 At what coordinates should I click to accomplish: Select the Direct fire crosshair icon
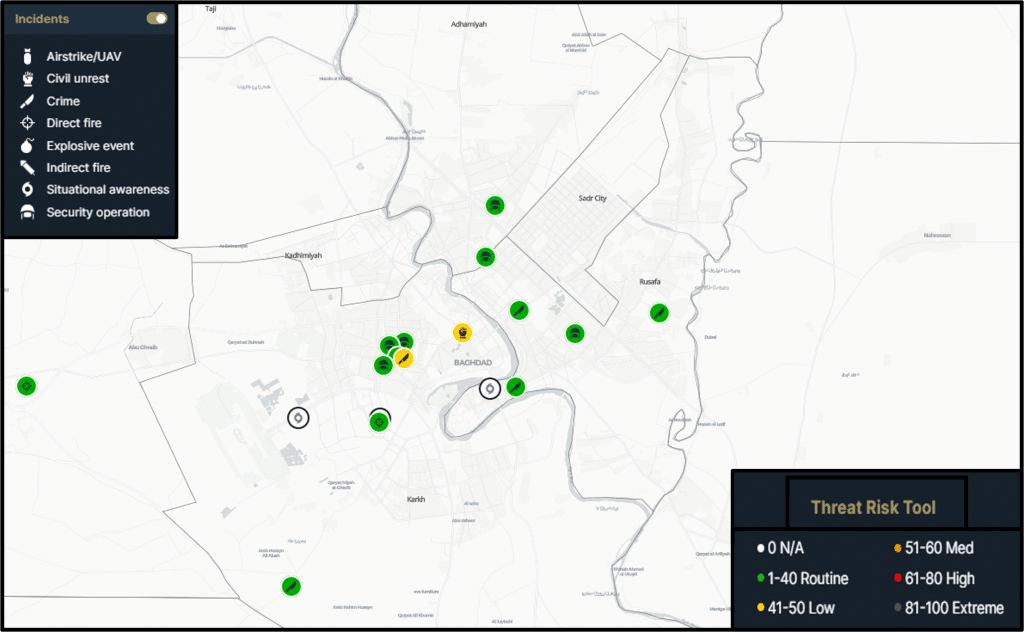pos(28,123)
